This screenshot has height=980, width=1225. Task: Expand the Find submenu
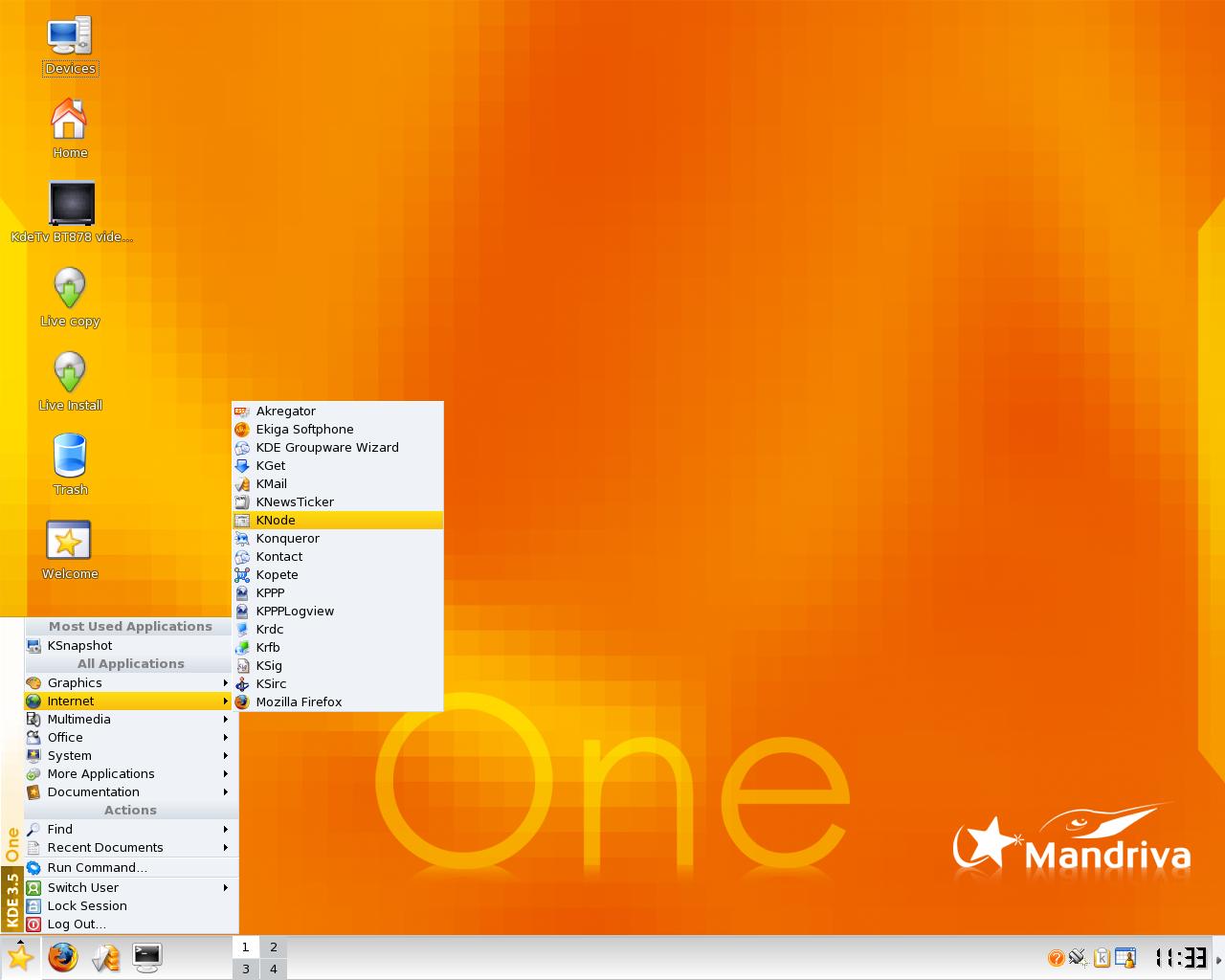[x=129, y=829]
